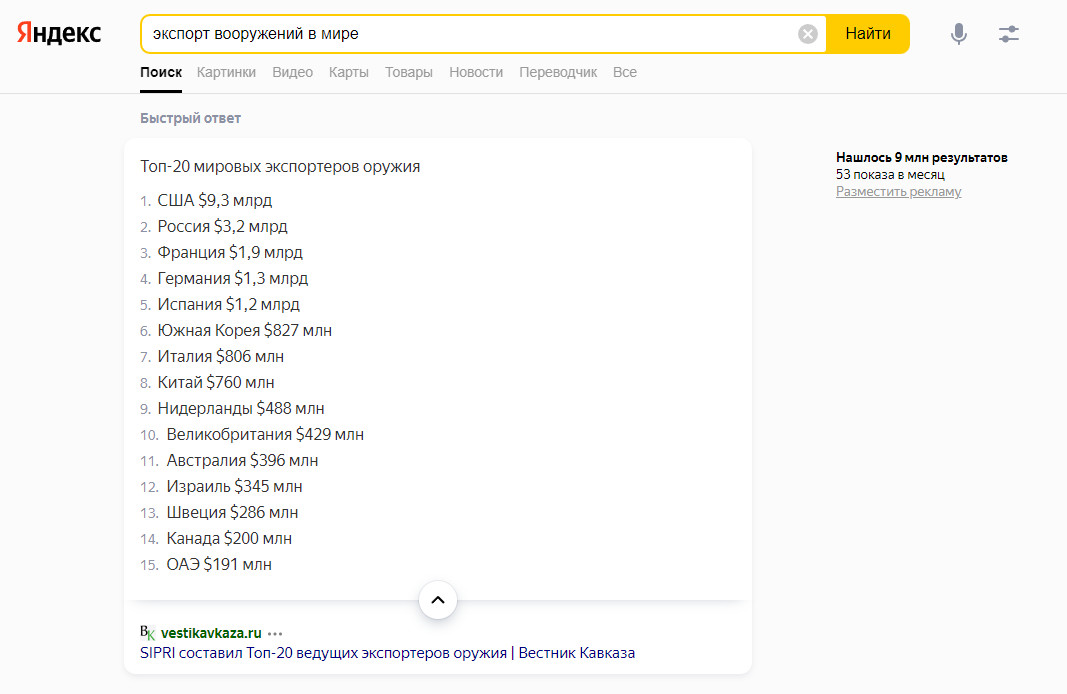The image size is (1067, 694).
Task: Click the Яндекс logo
Action: 59,33
